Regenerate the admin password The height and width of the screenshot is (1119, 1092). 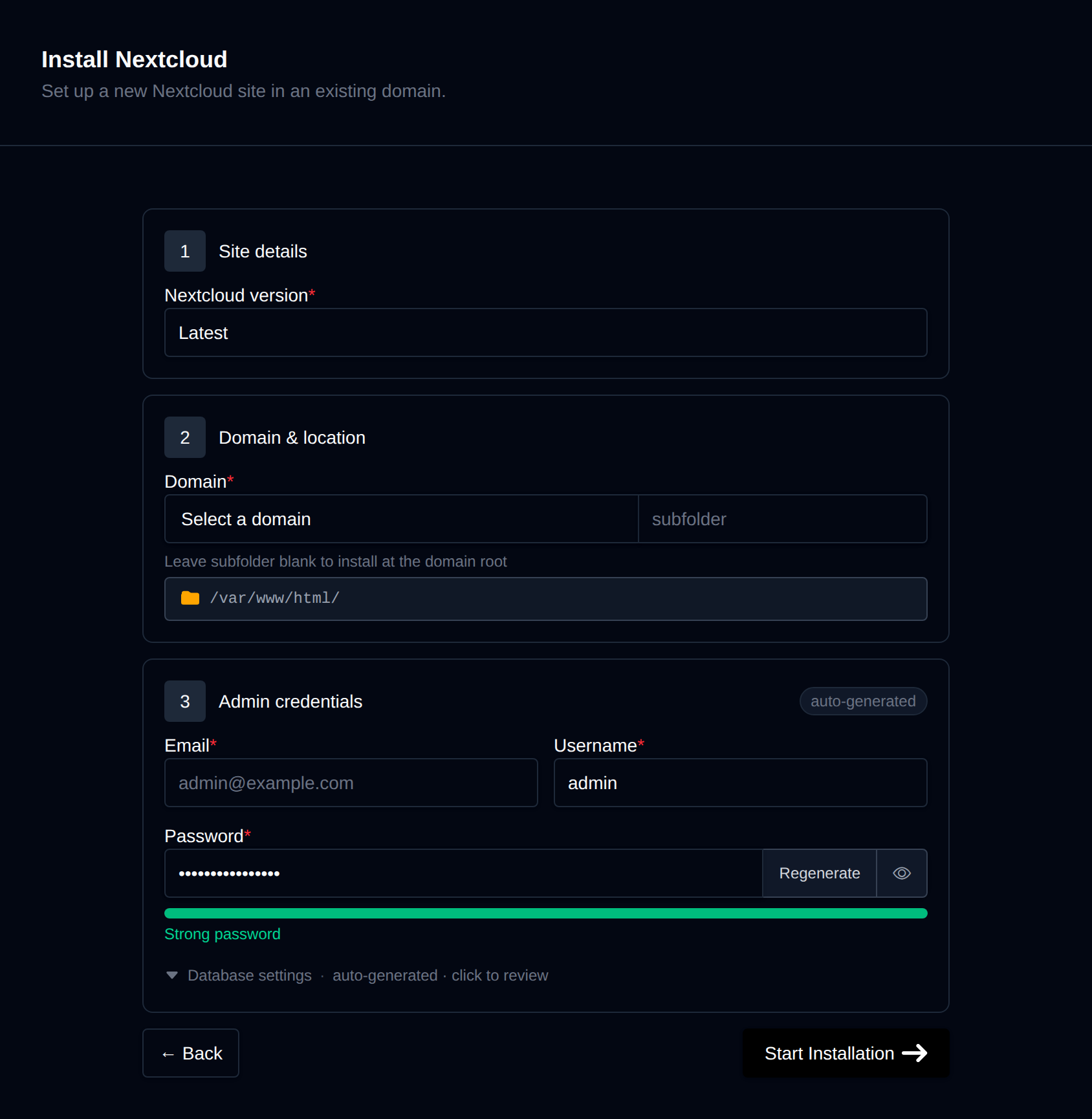coord(820,873)
